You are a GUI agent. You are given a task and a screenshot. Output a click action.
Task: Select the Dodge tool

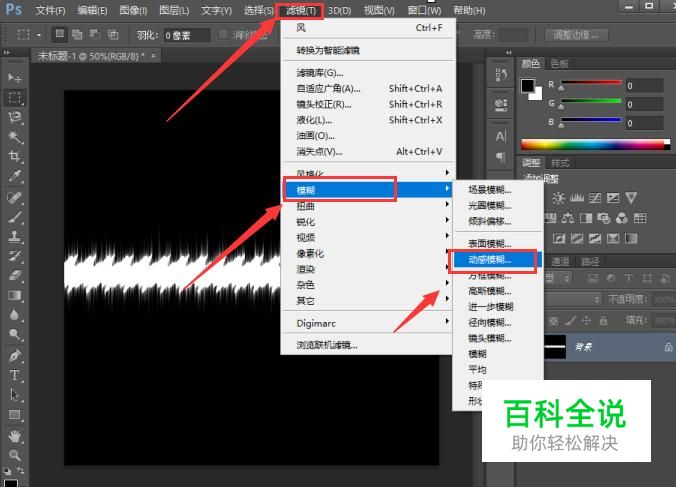(14, 334)
